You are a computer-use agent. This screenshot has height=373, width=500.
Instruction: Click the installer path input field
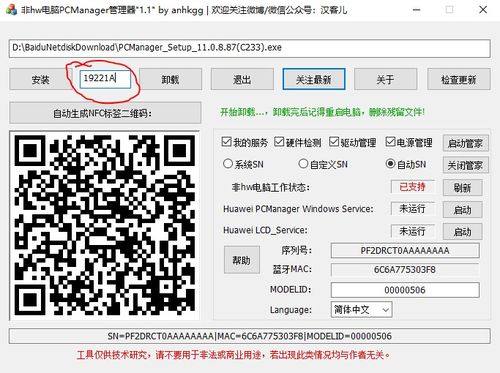click(250, 48)
